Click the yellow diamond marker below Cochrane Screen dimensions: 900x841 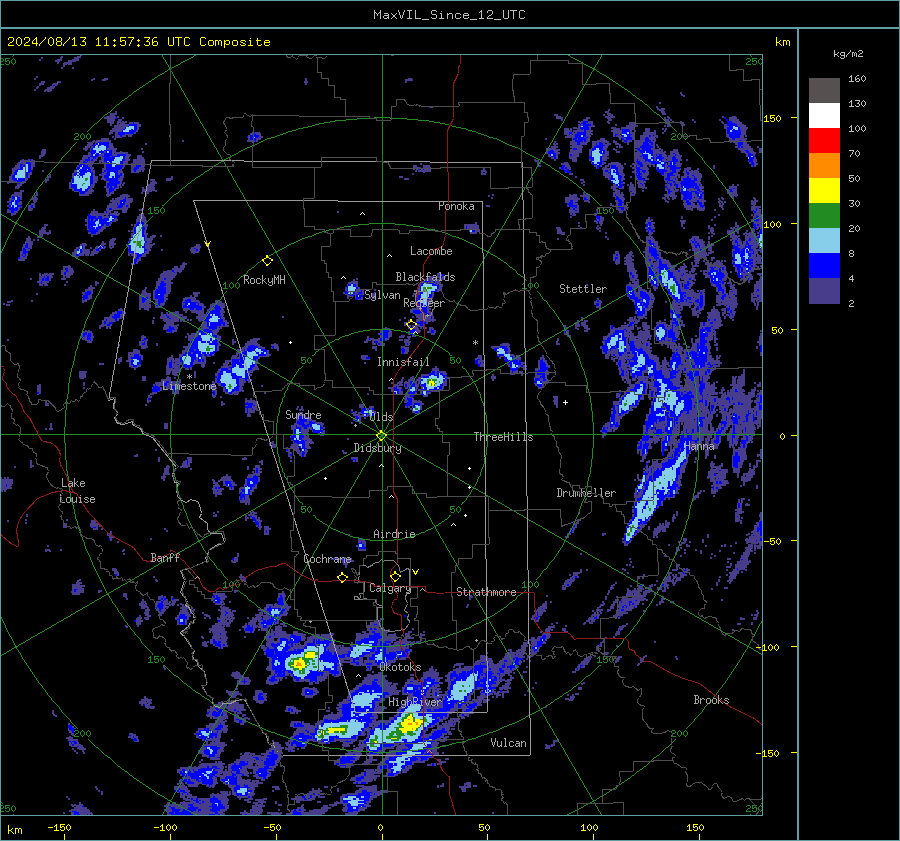pyautogui.click(x=342, y=577)
